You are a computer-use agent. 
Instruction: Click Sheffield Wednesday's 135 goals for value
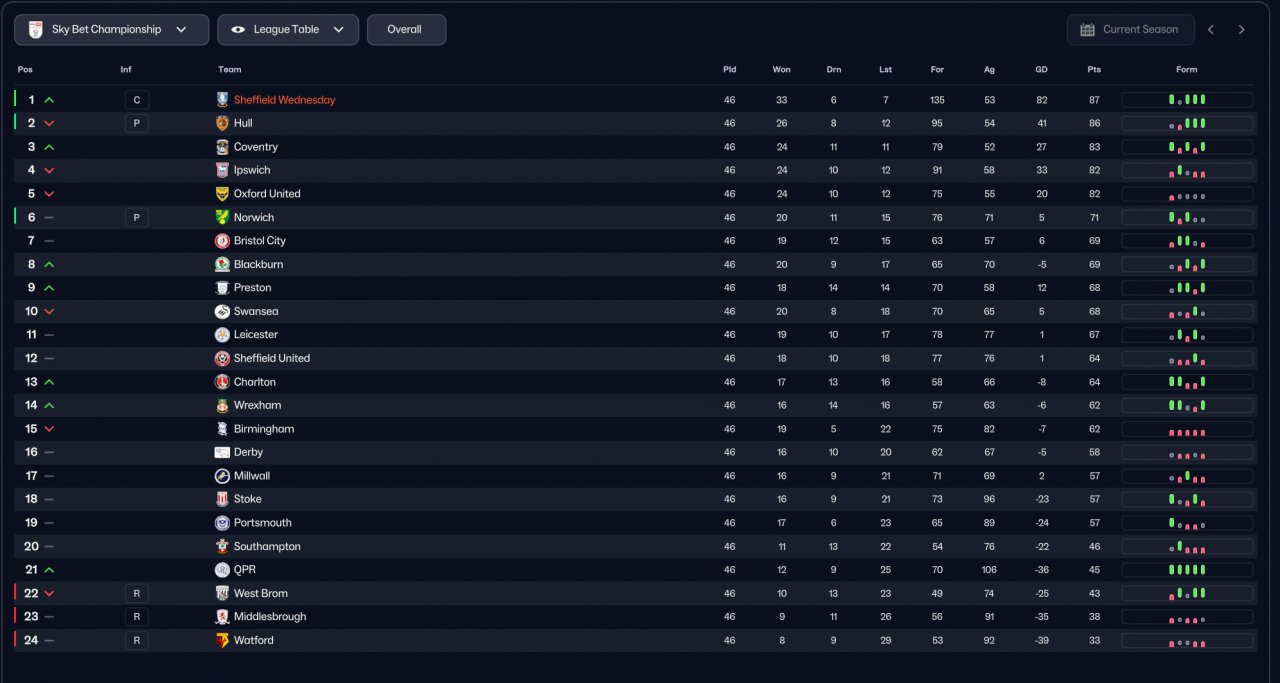pyautogui.click(x=937, y=100)
